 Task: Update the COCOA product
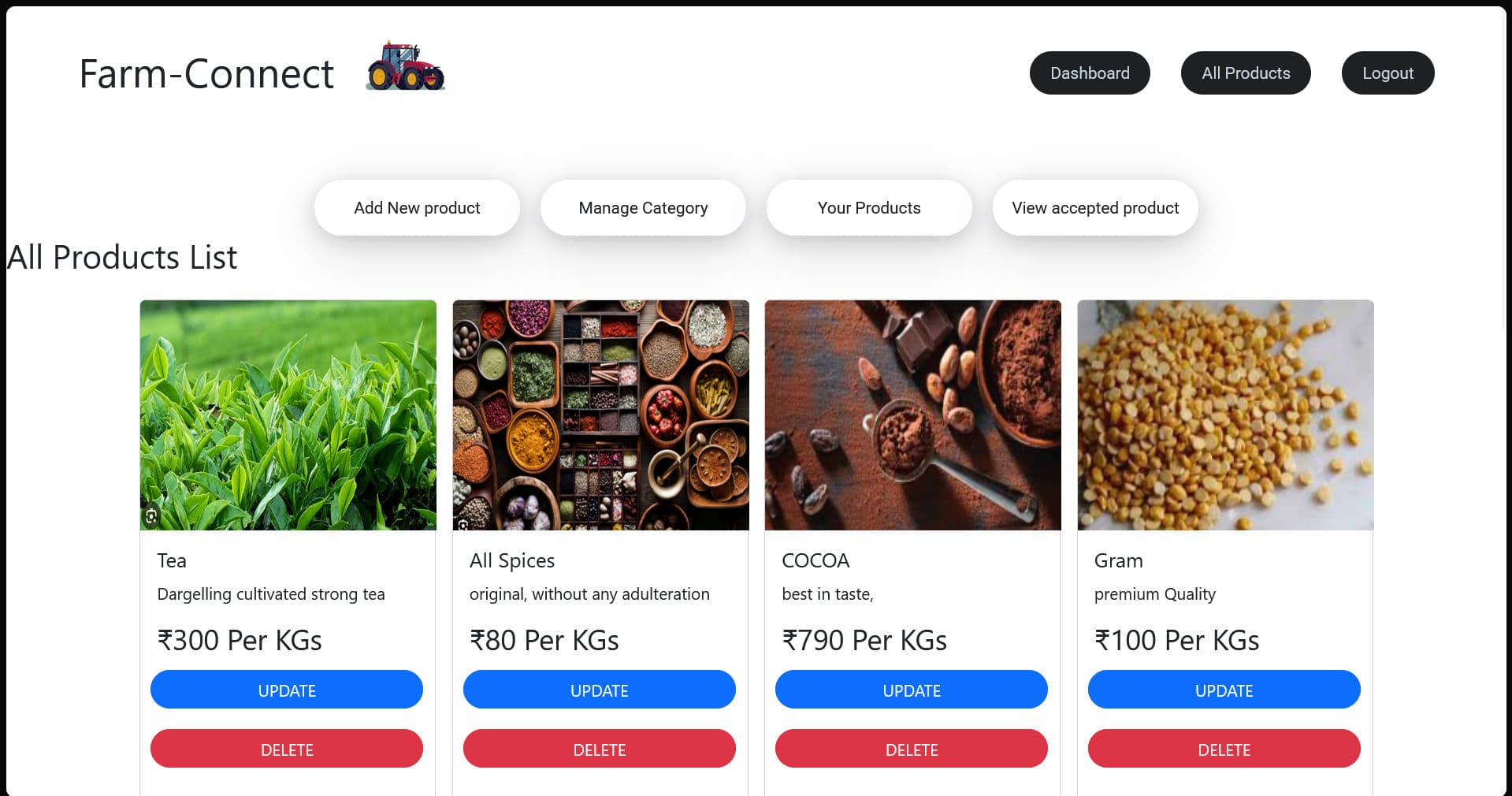912,690
